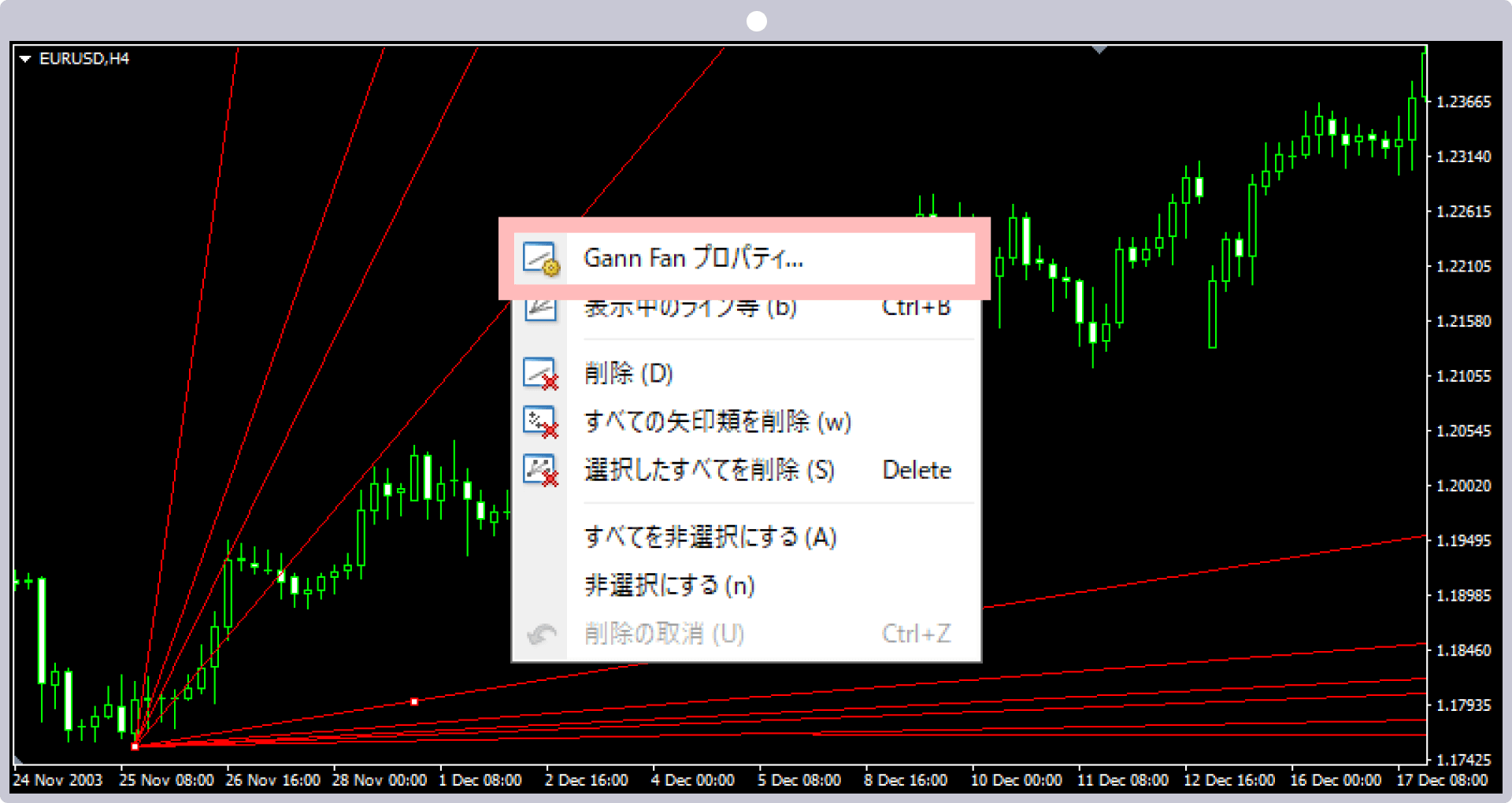The height and width of the screenshot is (803, 1512).
Task: Click the grayed undo-deletion arrow icon
Action: 541,634
